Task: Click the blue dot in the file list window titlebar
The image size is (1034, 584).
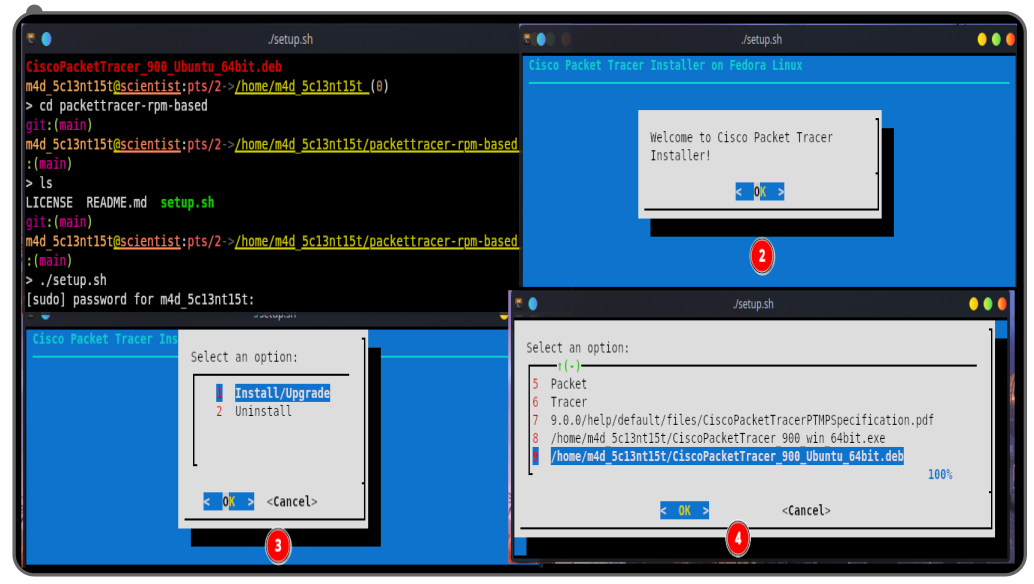Action: [532, 304]
